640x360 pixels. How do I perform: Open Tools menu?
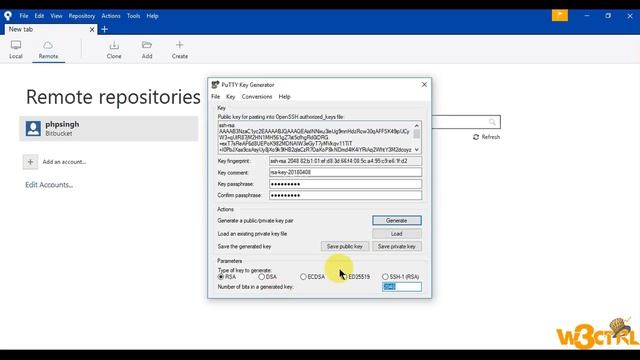click(x=133, y=16)
